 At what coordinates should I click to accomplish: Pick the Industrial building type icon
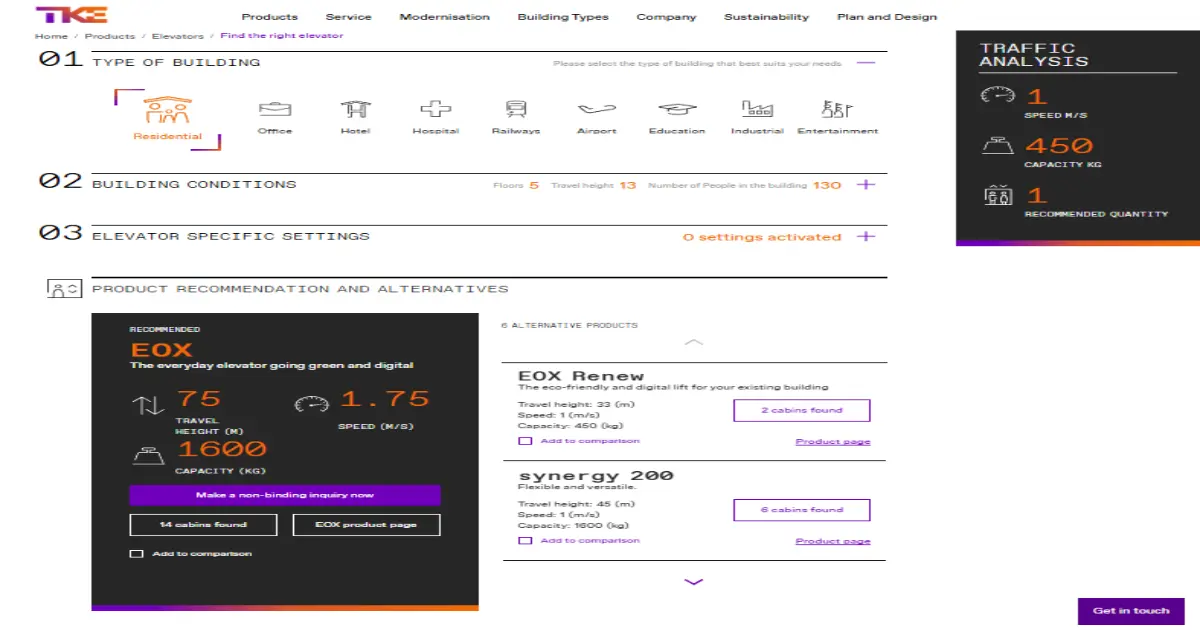(757, 109)
